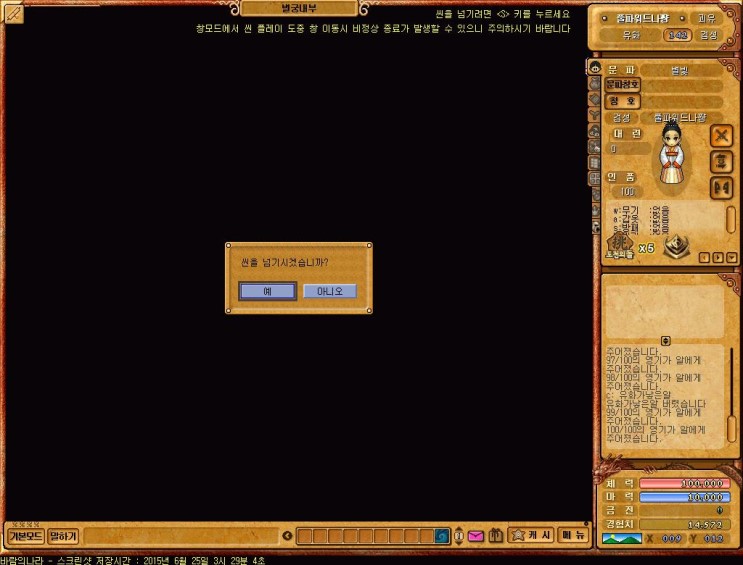This screenshot has width=743, height=565.
Task: Click the 말하기 speak button
Action: tap(63, 537)
